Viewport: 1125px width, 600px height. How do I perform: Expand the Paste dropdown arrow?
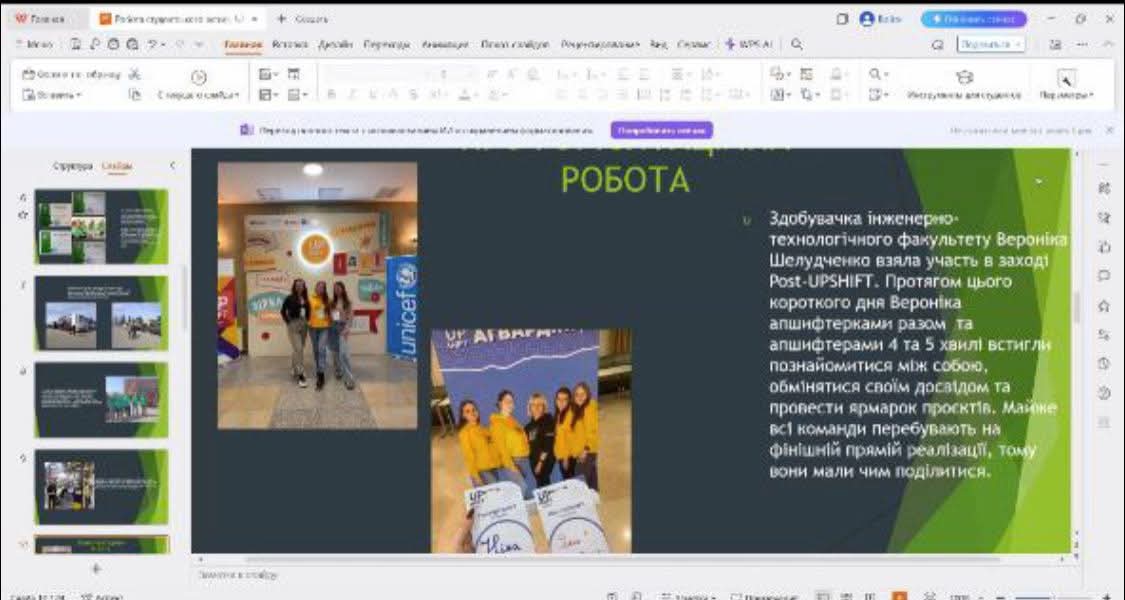[x=79, y=95]
